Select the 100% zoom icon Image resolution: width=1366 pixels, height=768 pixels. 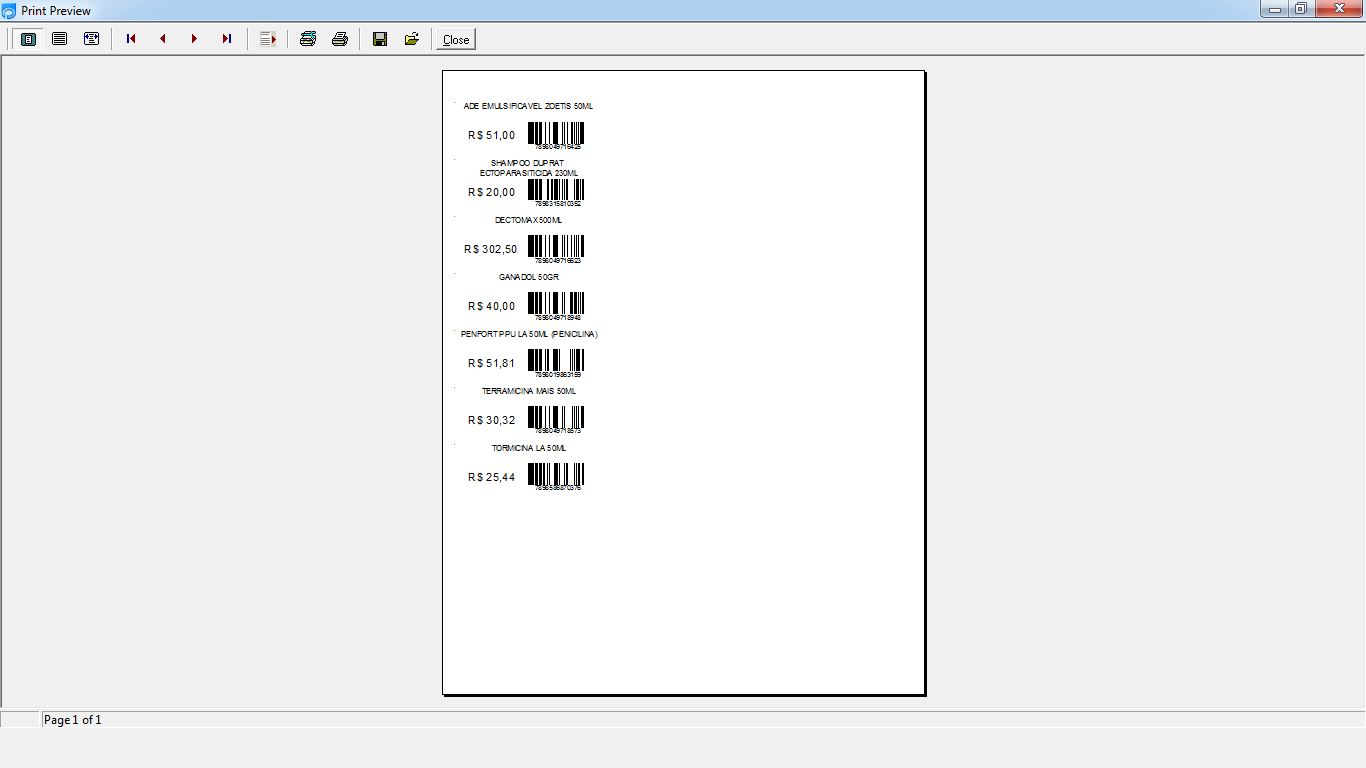(60, 39)
